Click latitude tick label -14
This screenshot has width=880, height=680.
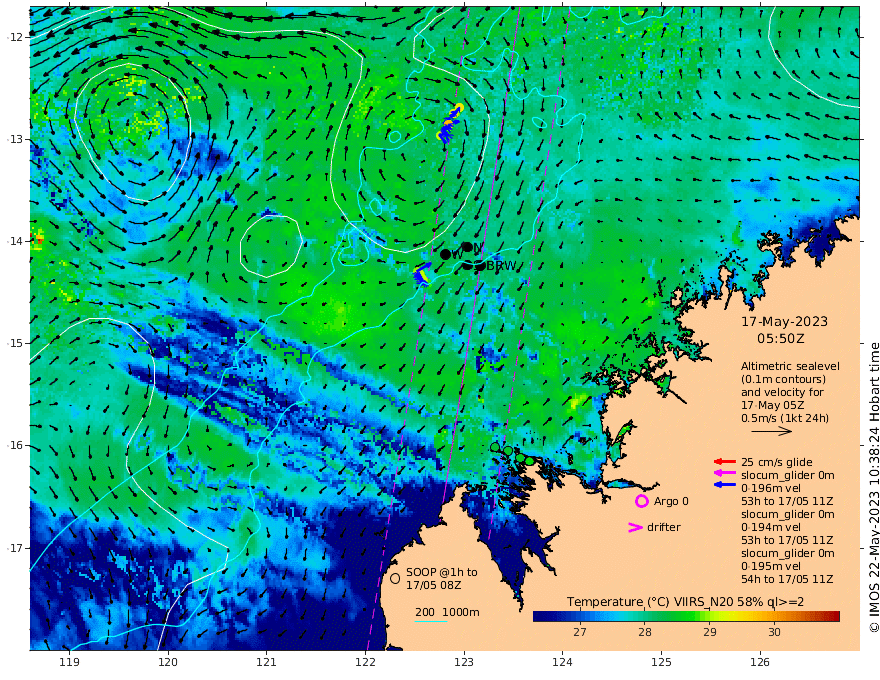click(x=15, y=241)
